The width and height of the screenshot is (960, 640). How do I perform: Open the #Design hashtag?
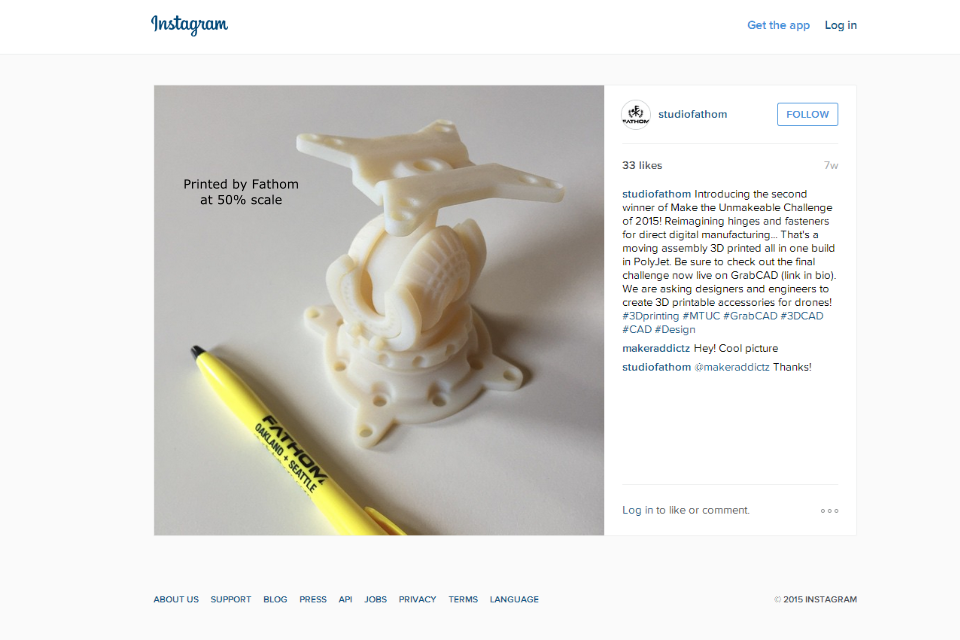(x=675, y=329)
